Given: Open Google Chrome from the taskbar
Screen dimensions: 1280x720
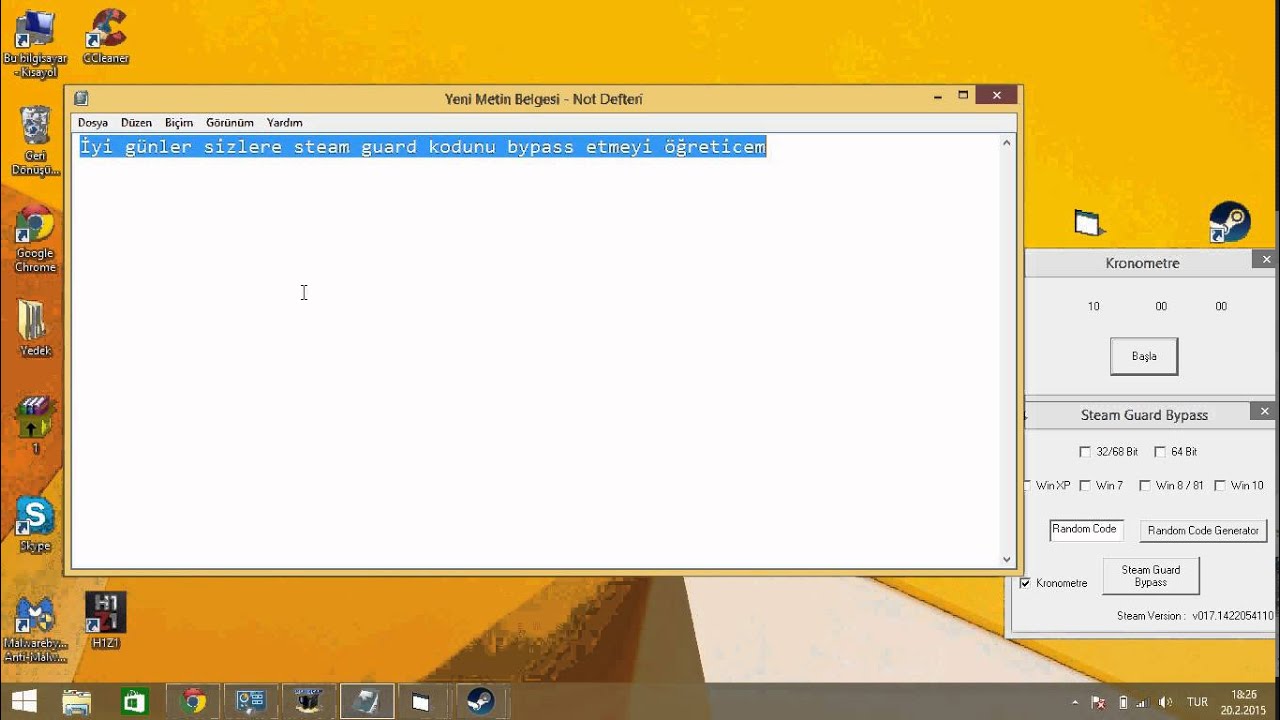Looking at the screenshot, I should click(193, 701).
